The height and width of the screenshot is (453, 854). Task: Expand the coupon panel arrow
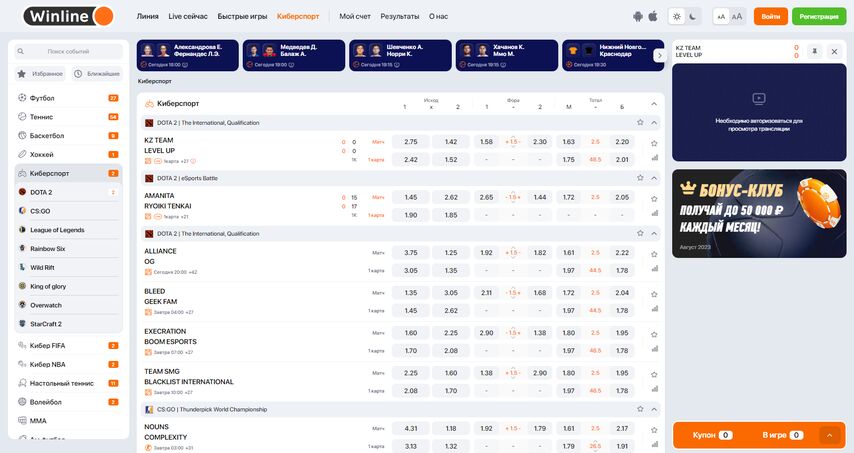(x=829, y=435)
